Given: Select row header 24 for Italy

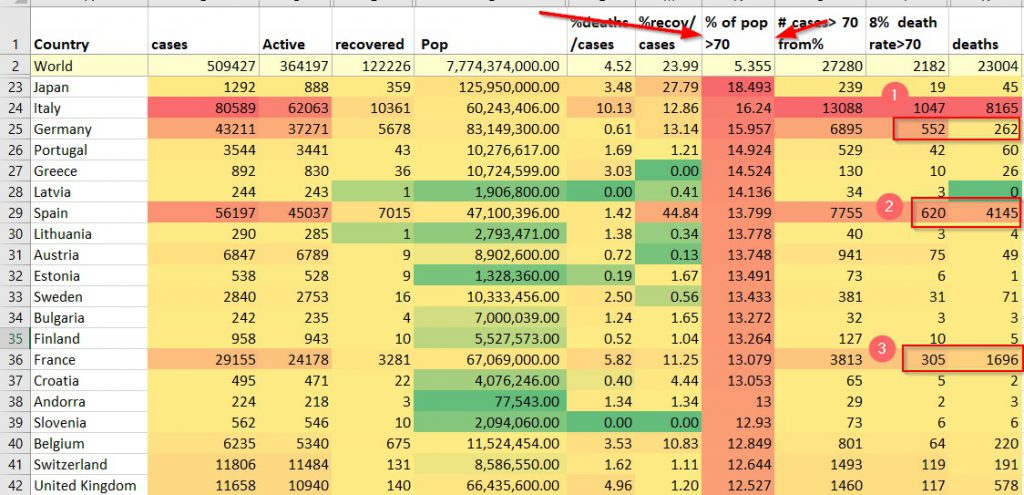Looking at the screenshot, I should 14,108.
